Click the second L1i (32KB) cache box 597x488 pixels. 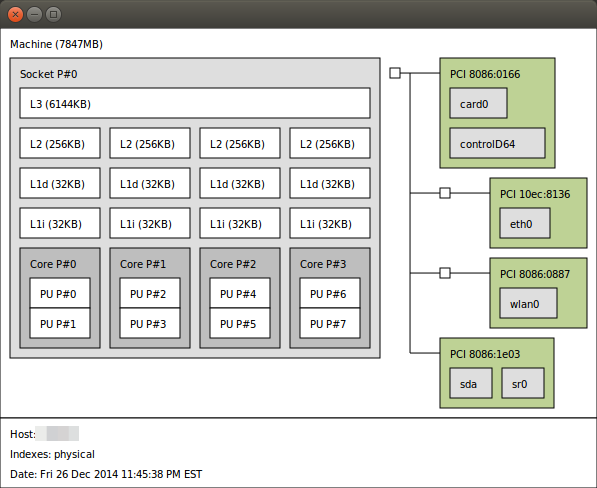click(x=150, y=223)
